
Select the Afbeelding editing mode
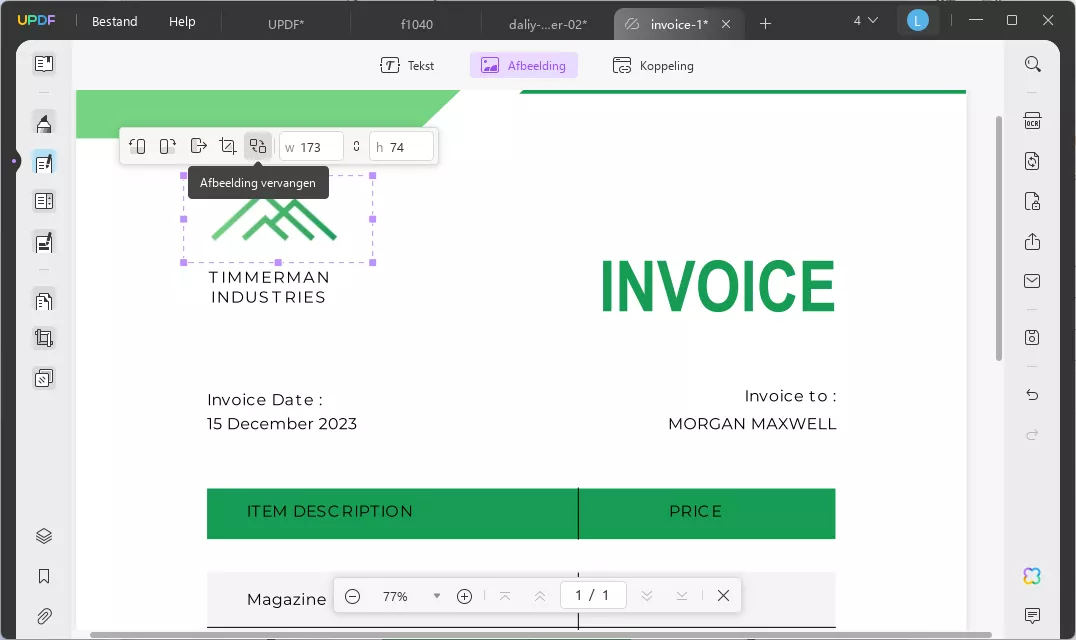click(x=524, y=66)
